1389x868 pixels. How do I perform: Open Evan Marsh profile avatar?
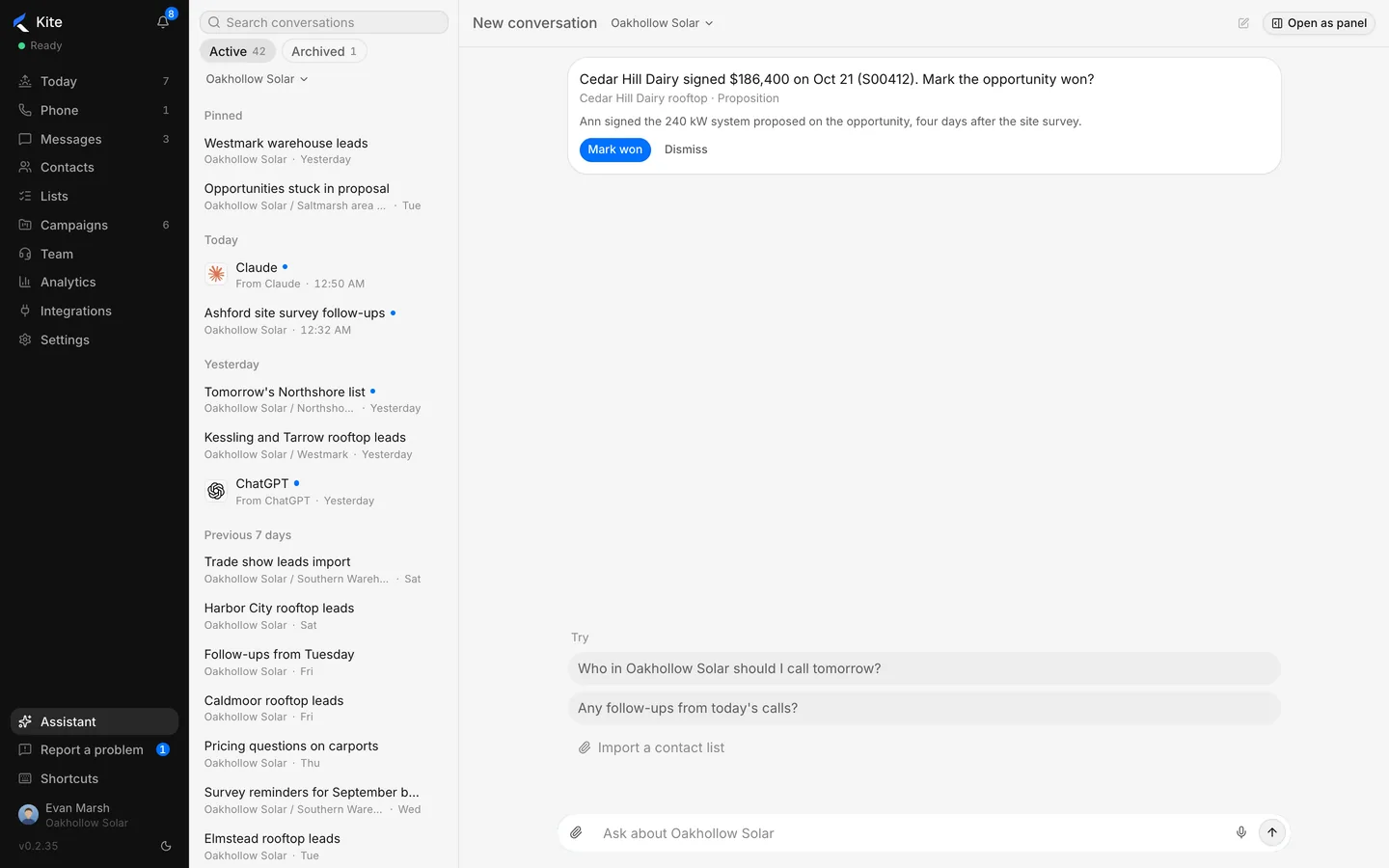[28, 815]
